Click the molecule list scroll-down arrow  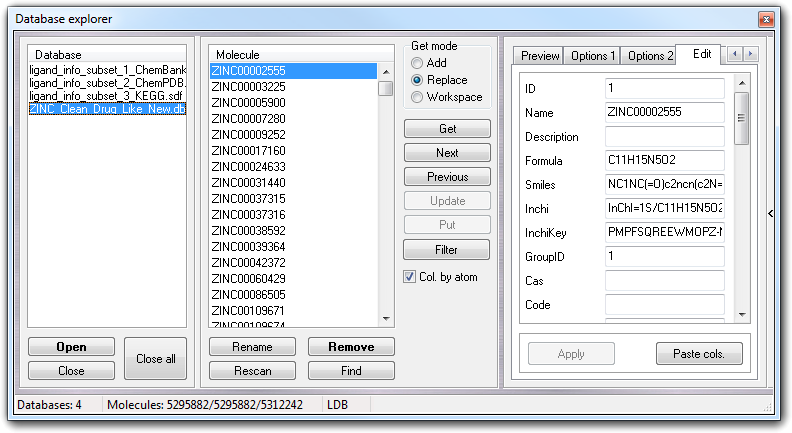(386, 317)
